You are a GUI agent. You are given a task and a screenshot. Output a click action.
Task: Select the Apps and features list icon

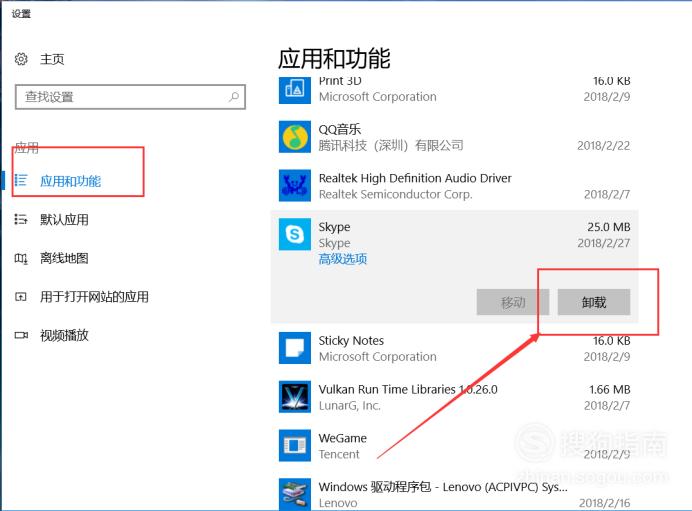coord(21,180)
